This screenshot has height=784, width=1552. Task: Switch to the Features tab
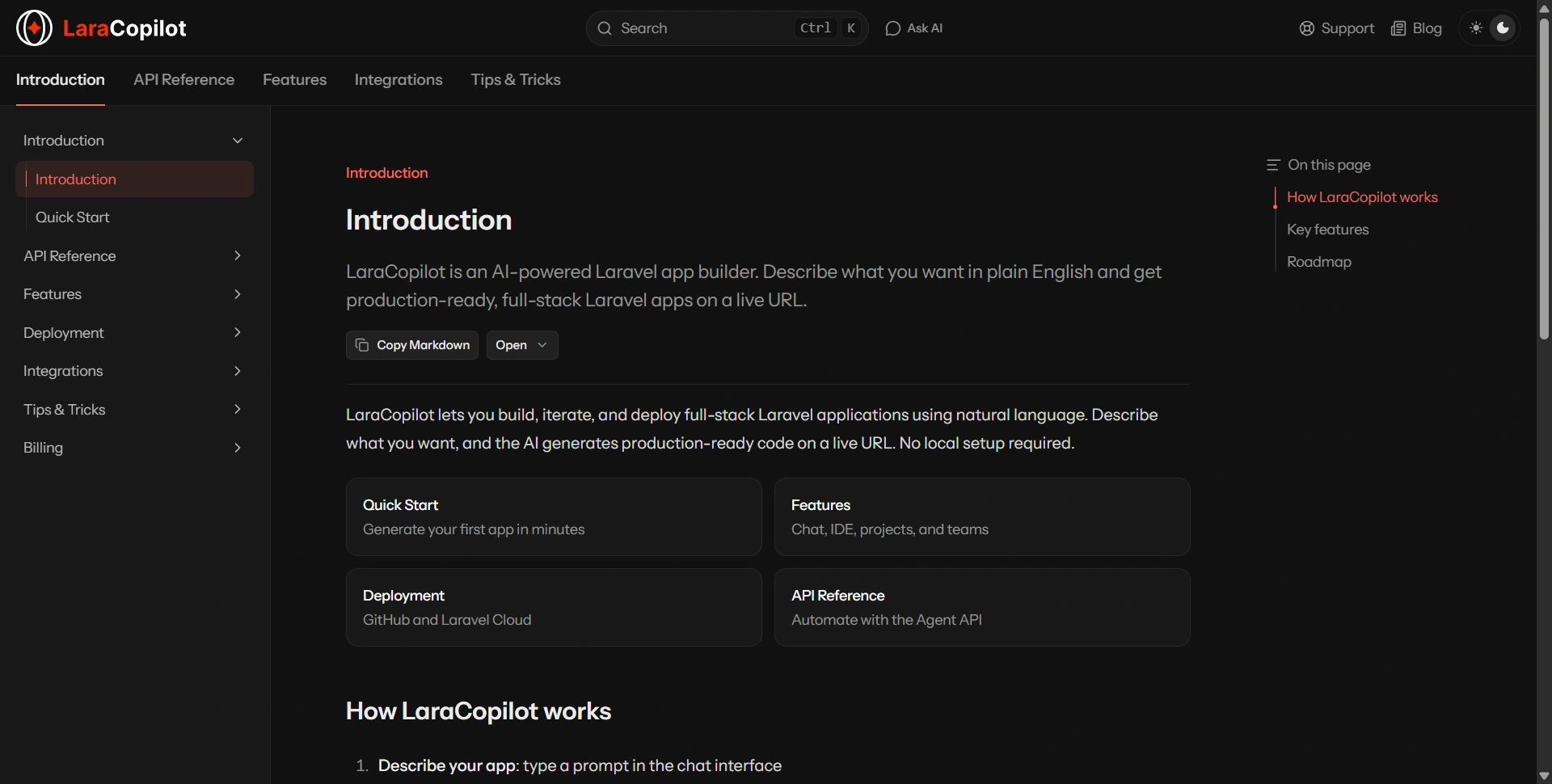pos(295,80)
